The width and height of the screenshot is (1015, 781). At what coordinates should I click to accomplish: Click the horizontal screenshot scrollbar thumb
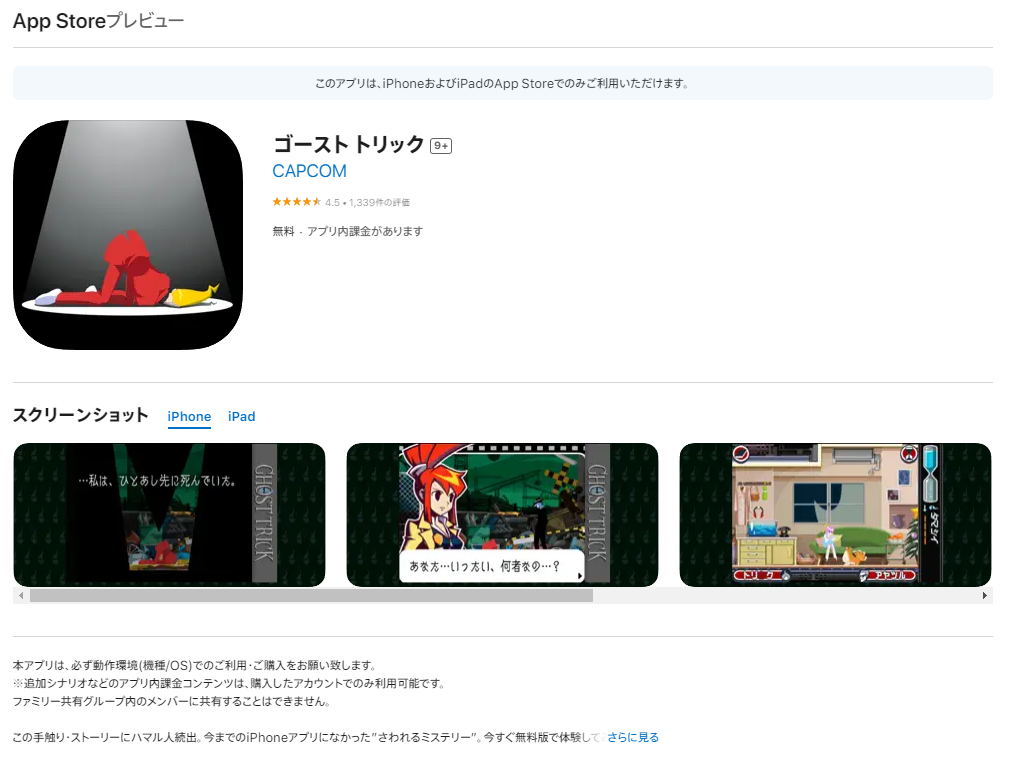(310, 596)
